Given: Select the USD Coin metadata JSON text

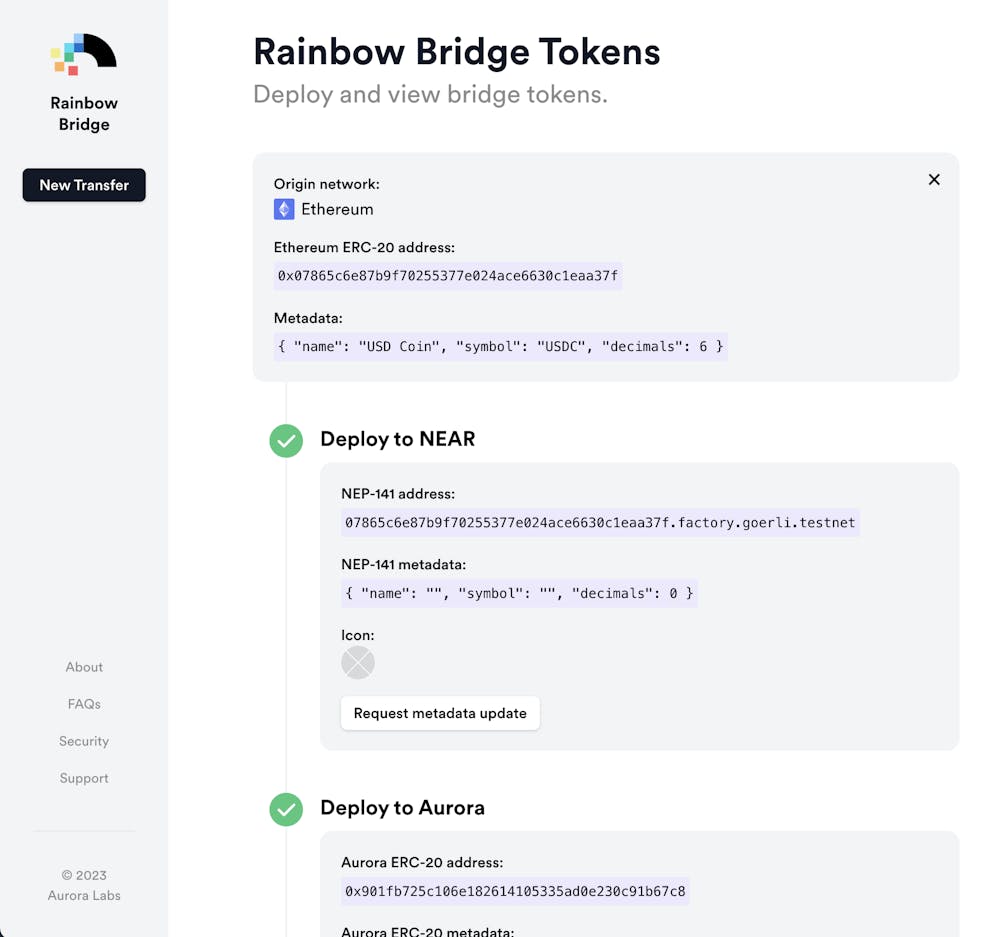Looking at the screenshot, I should pyautogui.click(x=501, y=347).
